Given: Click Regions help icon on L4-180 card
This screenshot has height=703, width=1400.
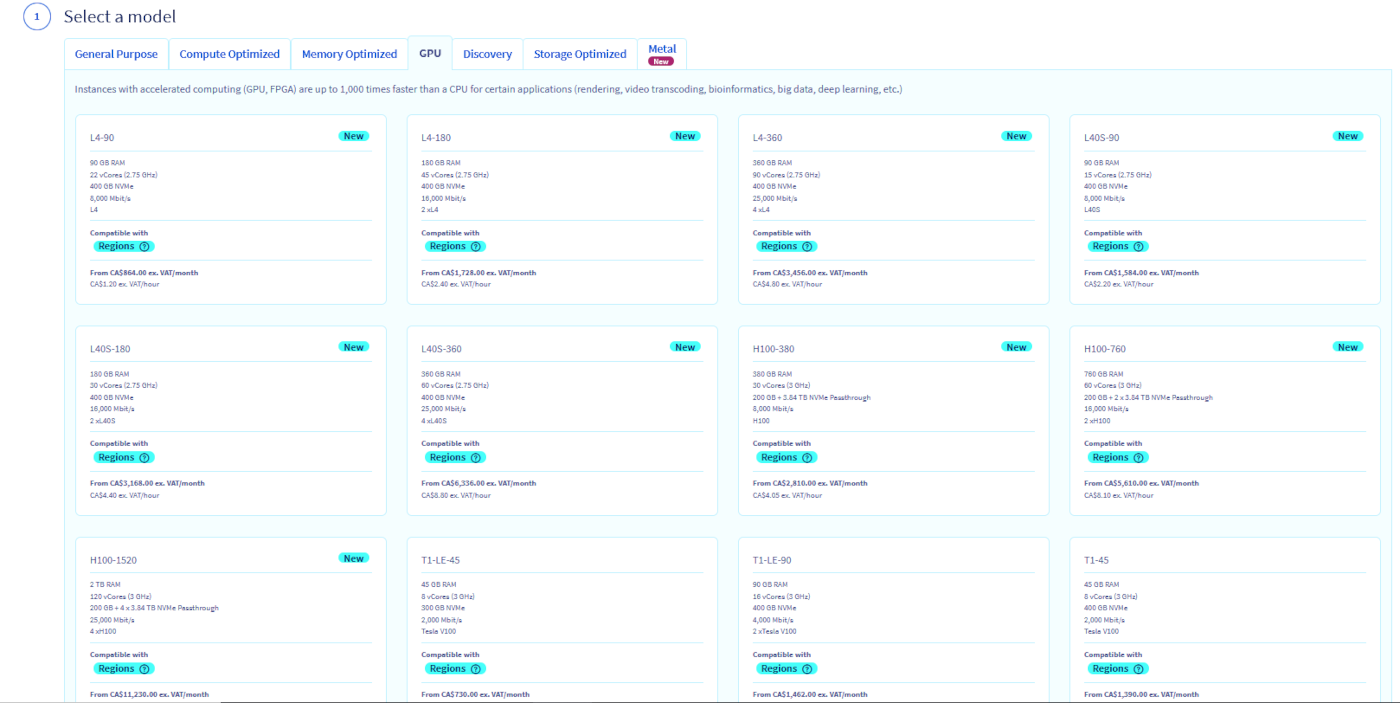Looking at the screenshot, I should [475, 246].
